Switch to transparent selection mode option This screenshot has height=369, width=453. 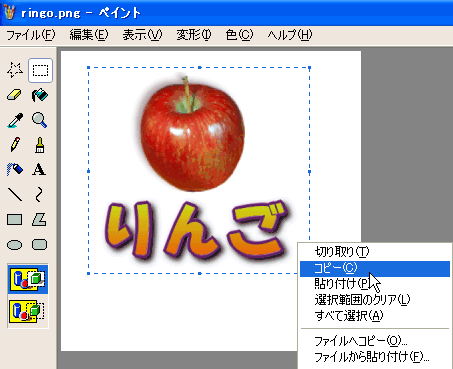point(28,311)
